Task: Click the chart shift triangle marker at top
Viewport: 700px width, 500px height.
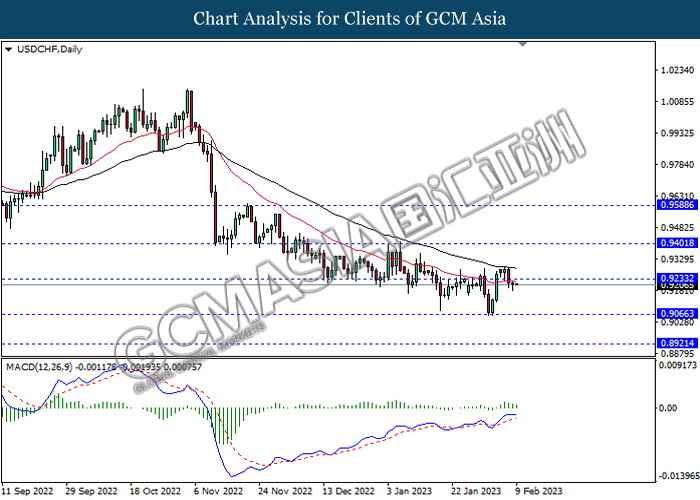Action: pos(523,44)
